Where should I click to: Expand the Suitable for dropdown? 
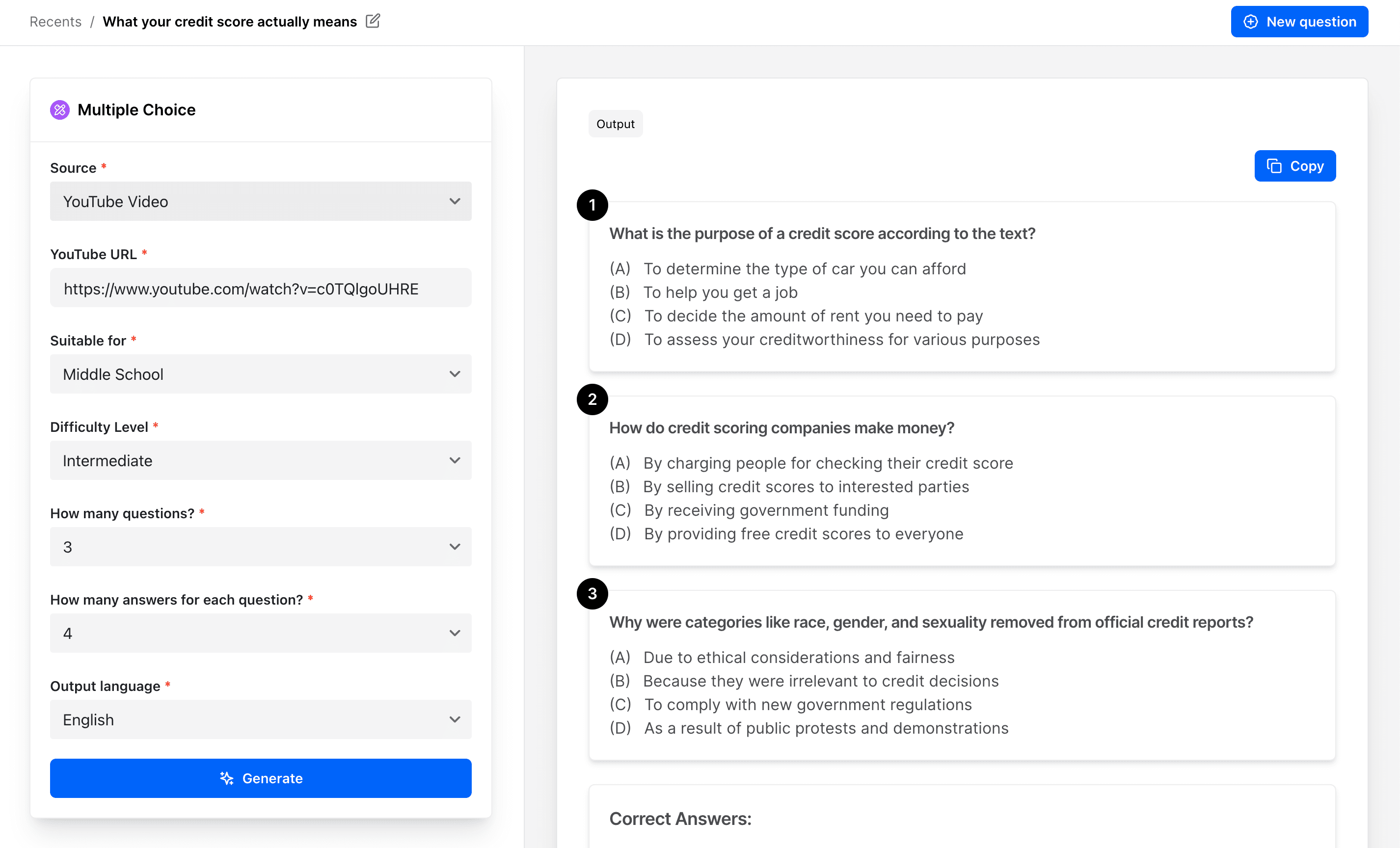[x=261, y=374]
